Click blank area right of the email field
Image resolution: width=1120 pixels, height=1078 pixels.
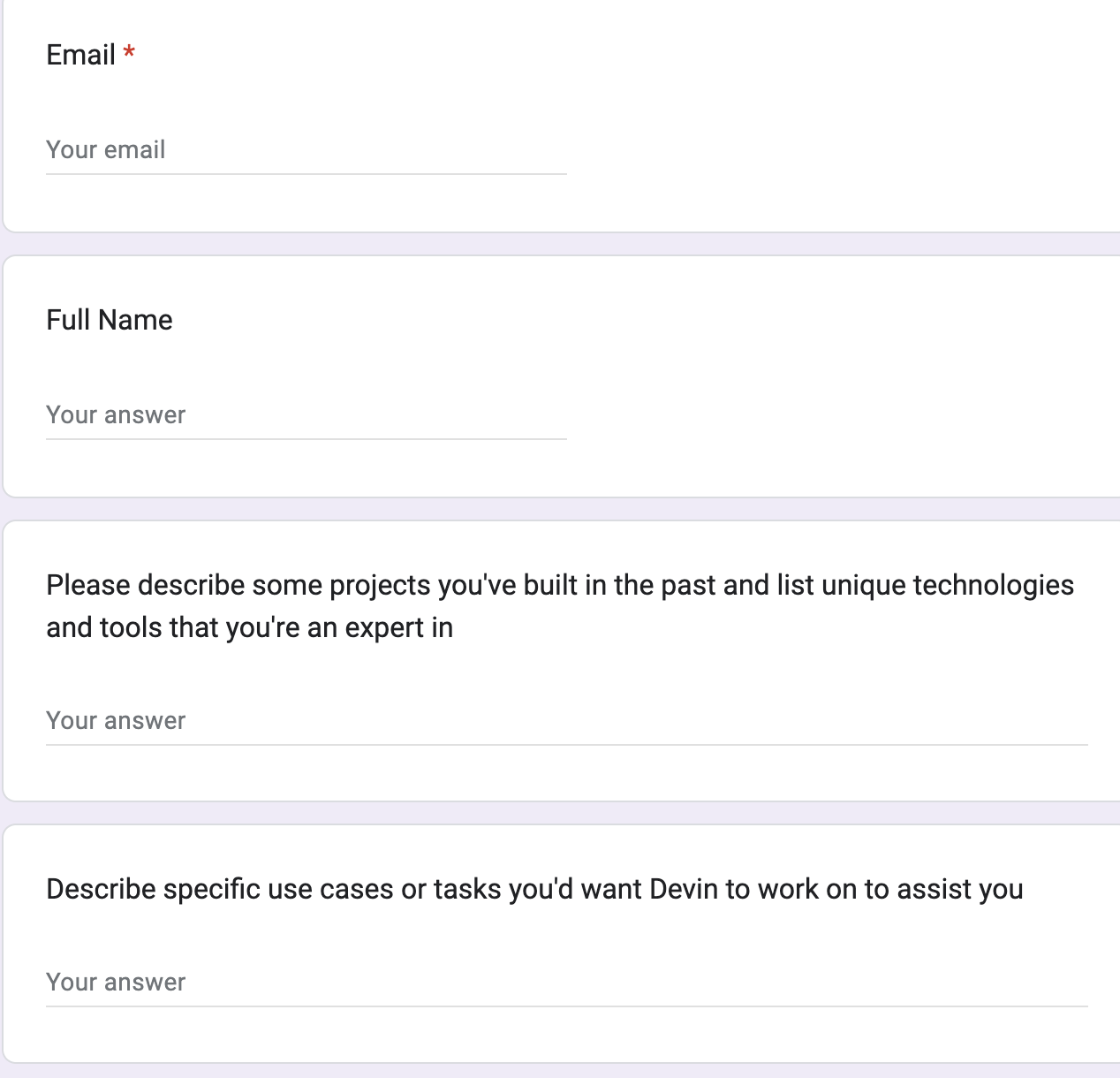click(839, 150)
